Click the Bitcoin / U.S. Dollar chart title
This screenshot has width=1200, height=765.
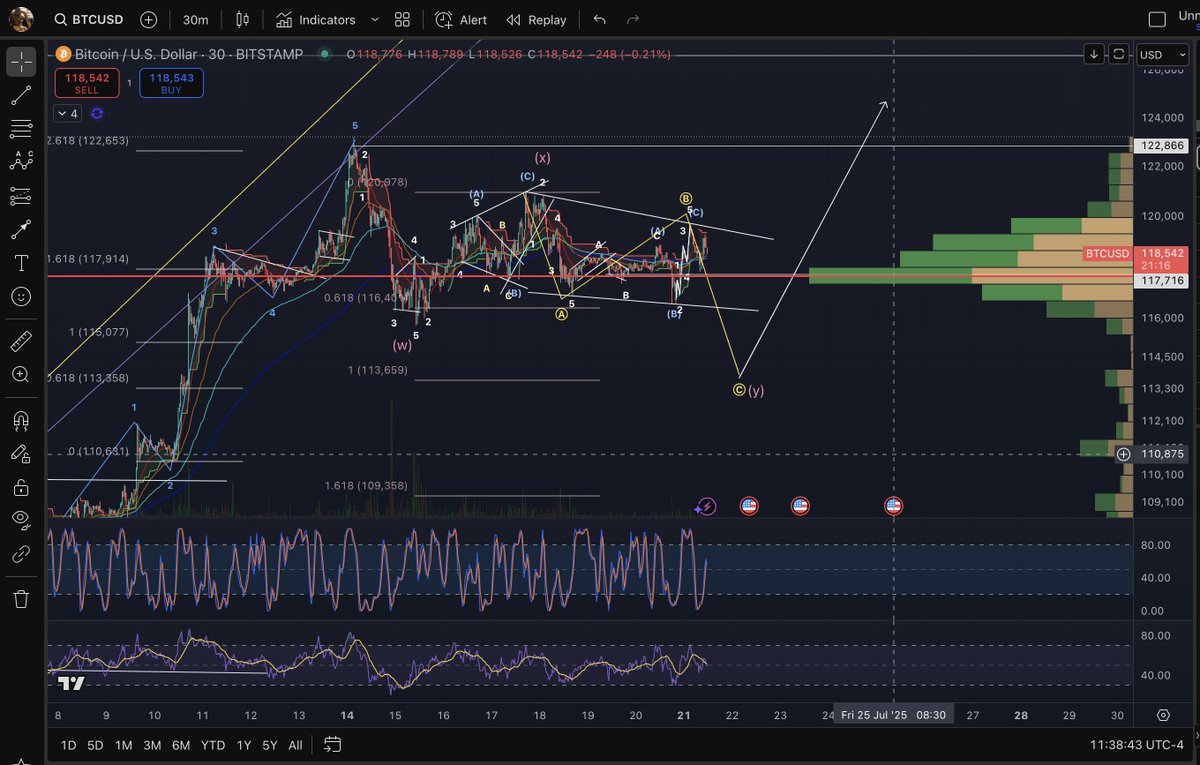188,54
